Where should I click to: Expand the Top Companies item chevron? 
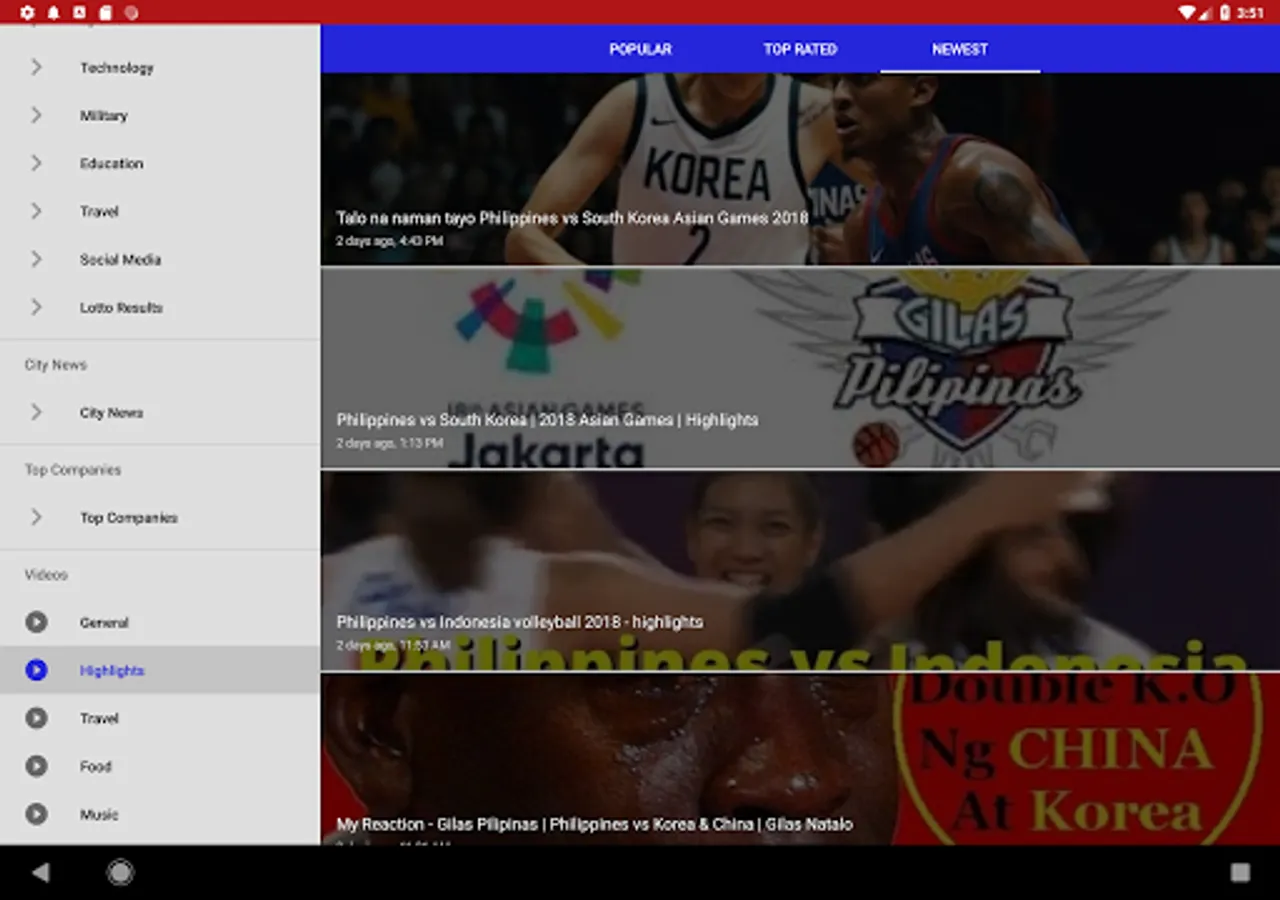pos(36,517)
